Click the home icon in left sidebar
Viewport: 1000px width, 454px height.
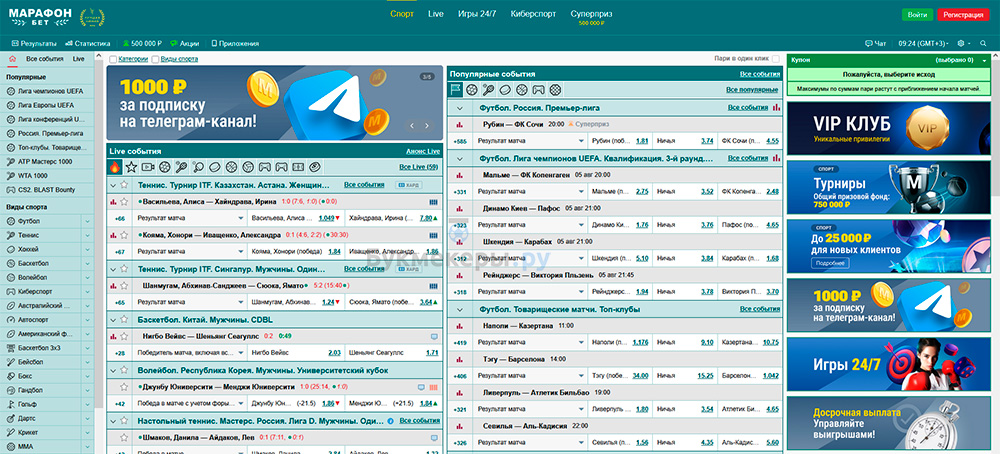click(12, 60)
